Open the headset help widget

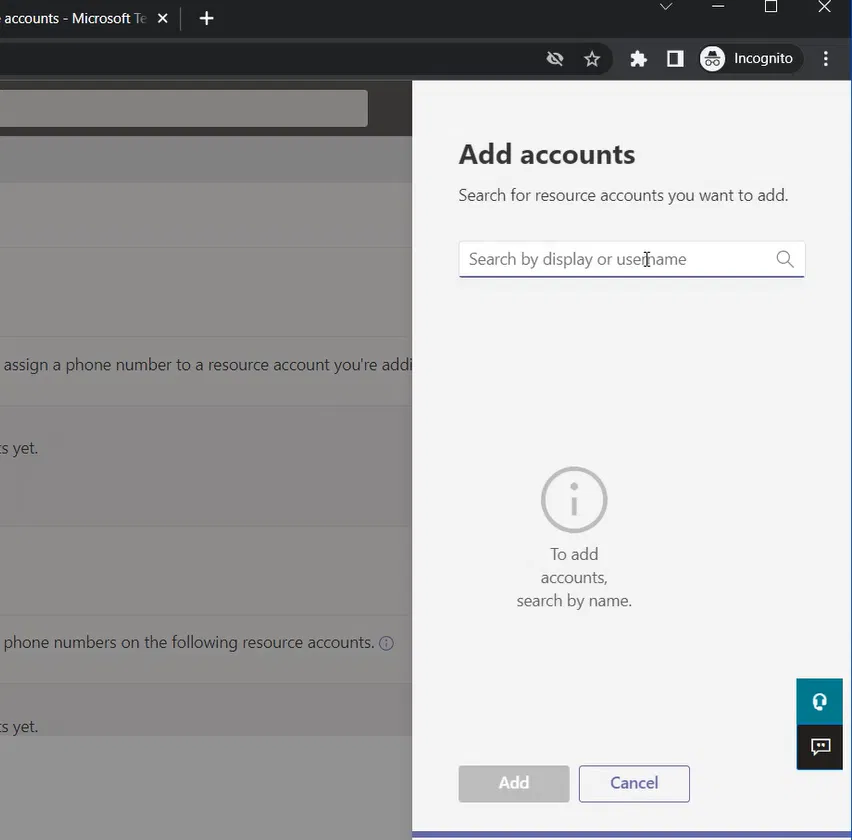[819, 702]
